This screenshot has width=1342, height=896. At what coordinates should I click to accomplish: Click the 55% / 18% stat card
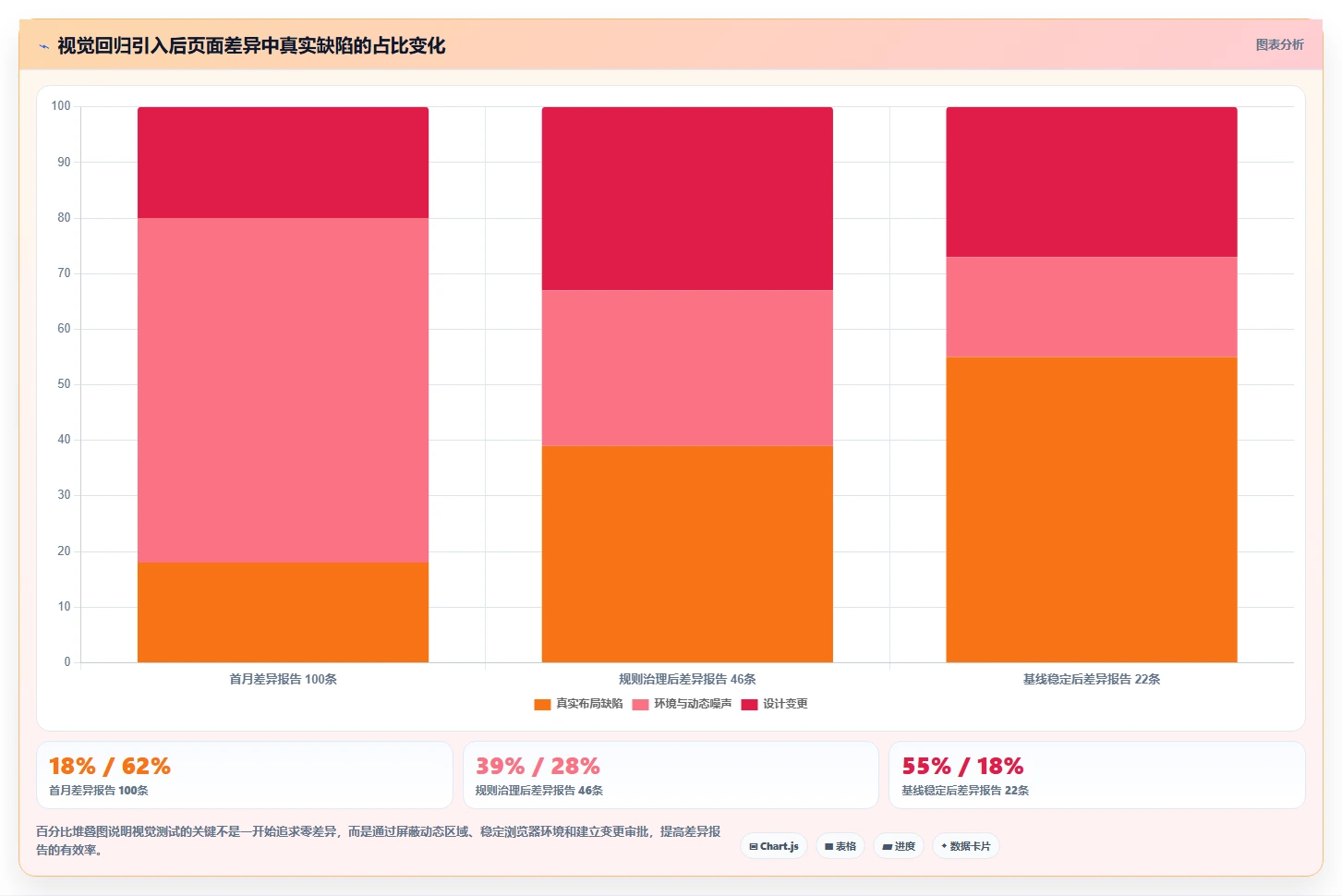1097,775
